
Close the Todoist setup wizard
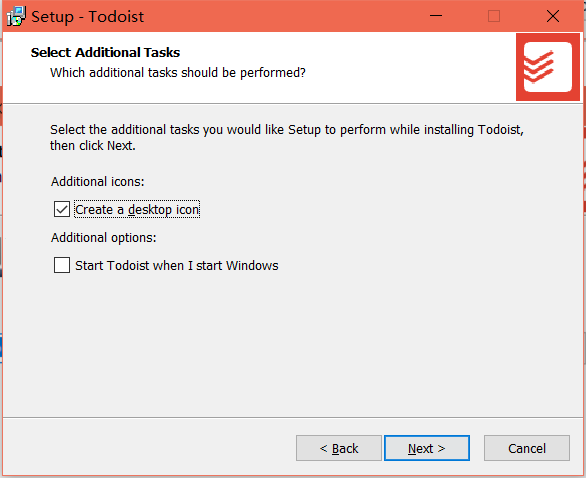(552, 16)
